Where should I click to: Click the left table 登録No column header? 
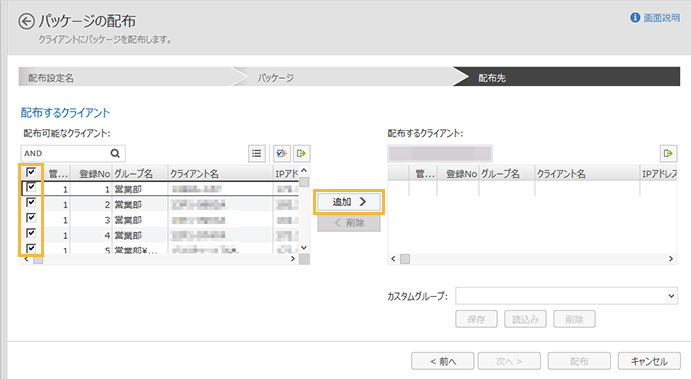92,174
